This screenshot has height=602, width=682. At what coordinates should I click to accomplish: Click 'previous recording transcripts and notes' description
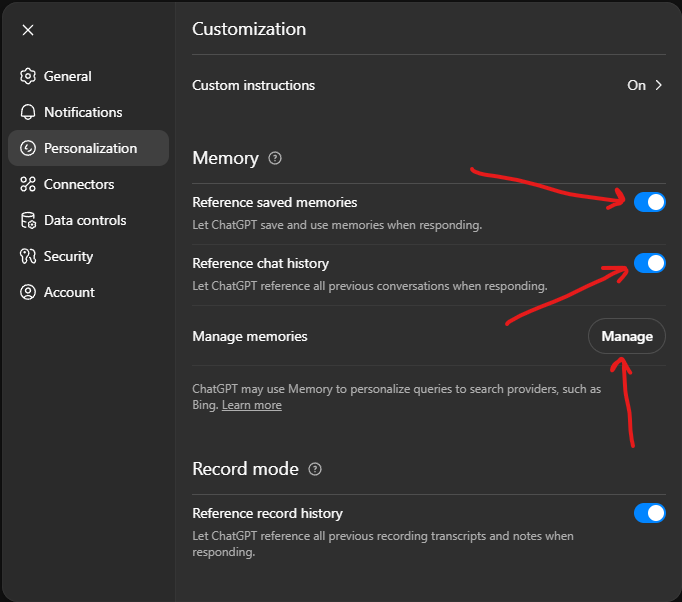click(383, 544)
